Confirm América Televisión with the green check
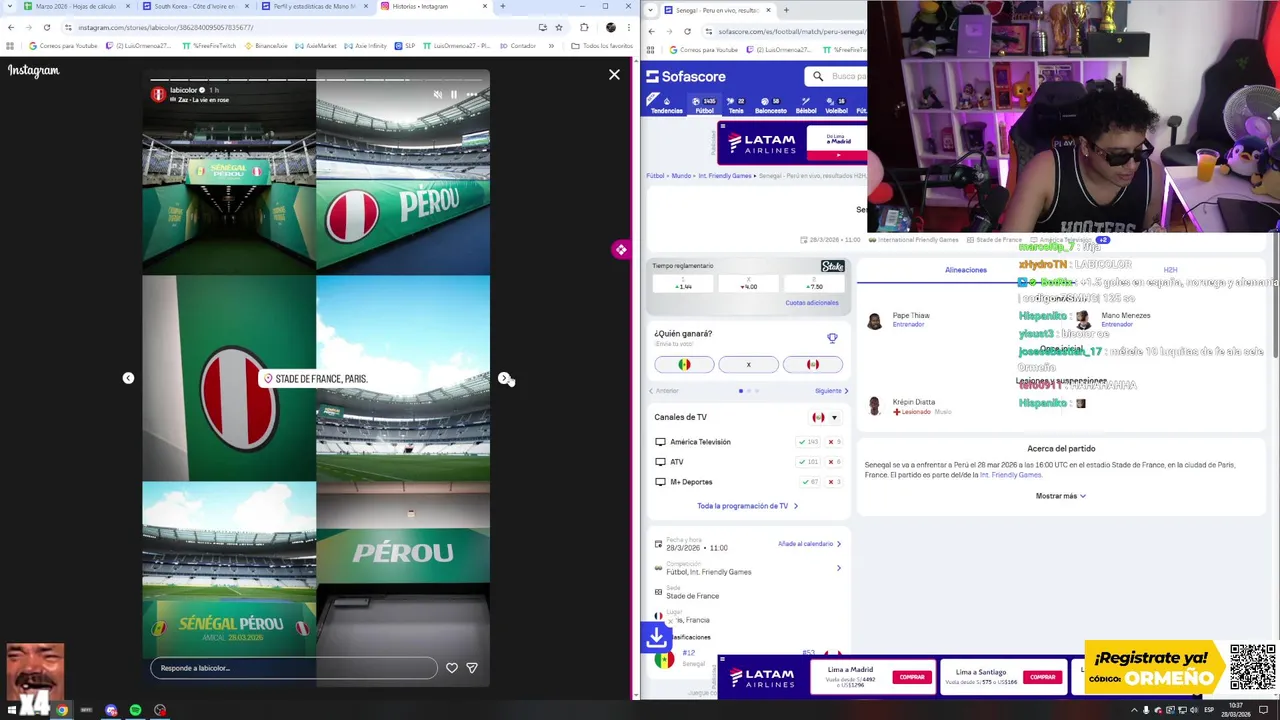Image resolution: width=1280 pixels, height=720 pixels. [x=807, y=442]
